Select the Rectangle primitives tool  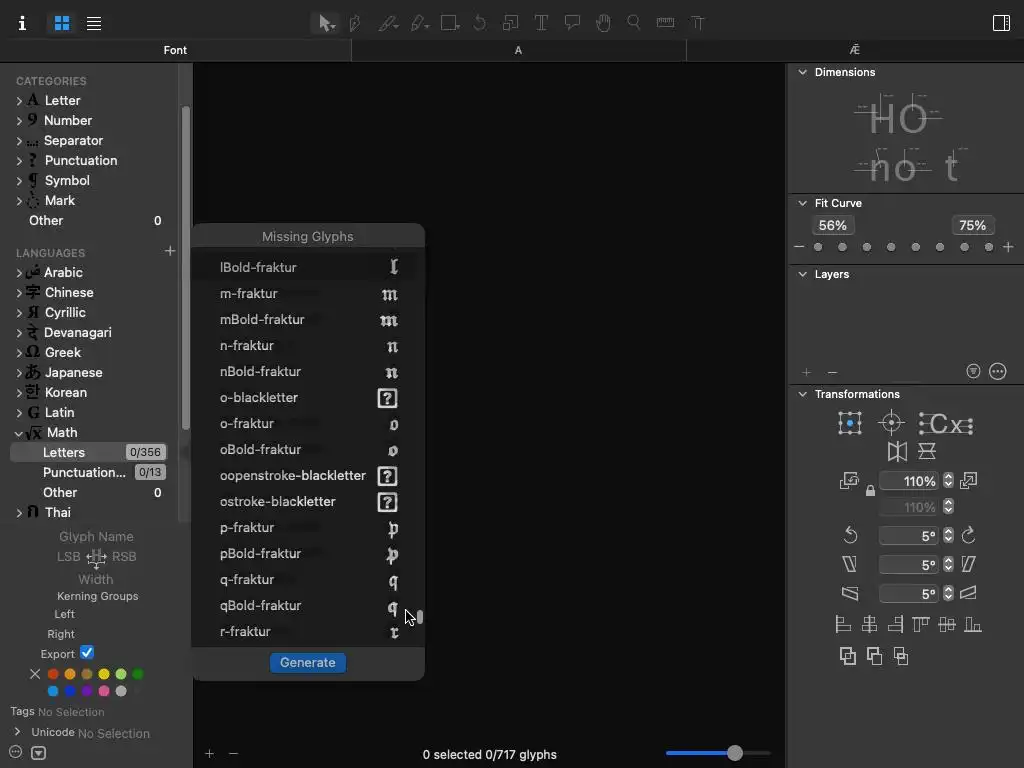pos(450,24)
